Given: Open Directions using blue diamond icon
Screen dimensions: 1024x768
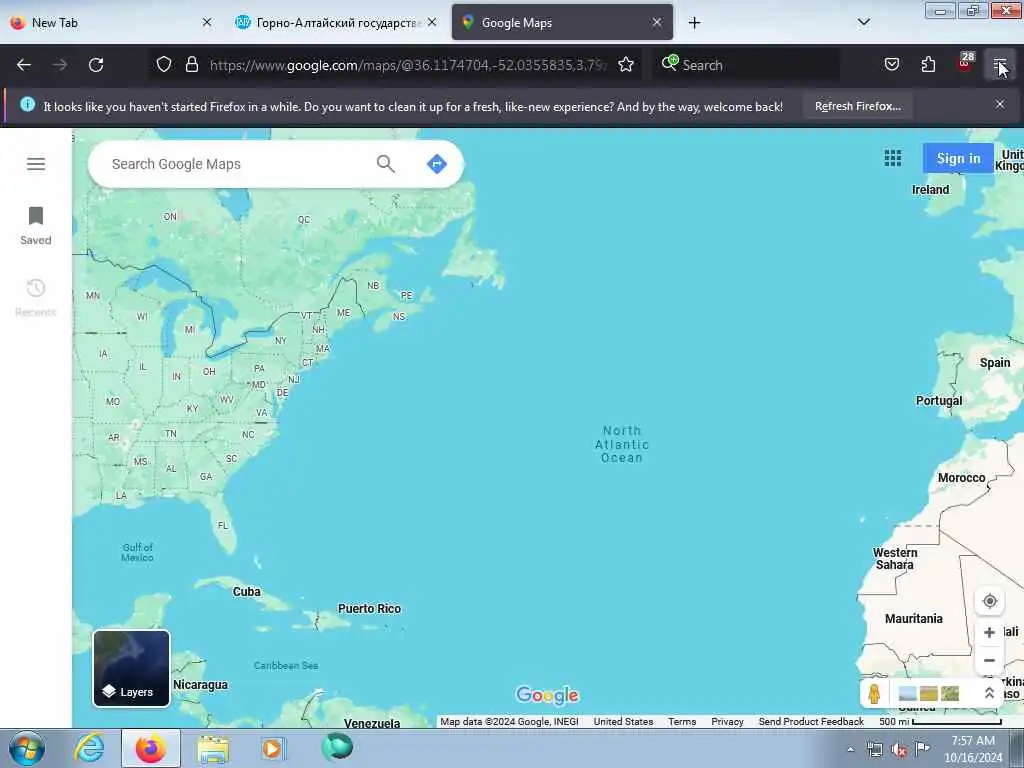Looking at the screenshot, I should pos(437,164).
